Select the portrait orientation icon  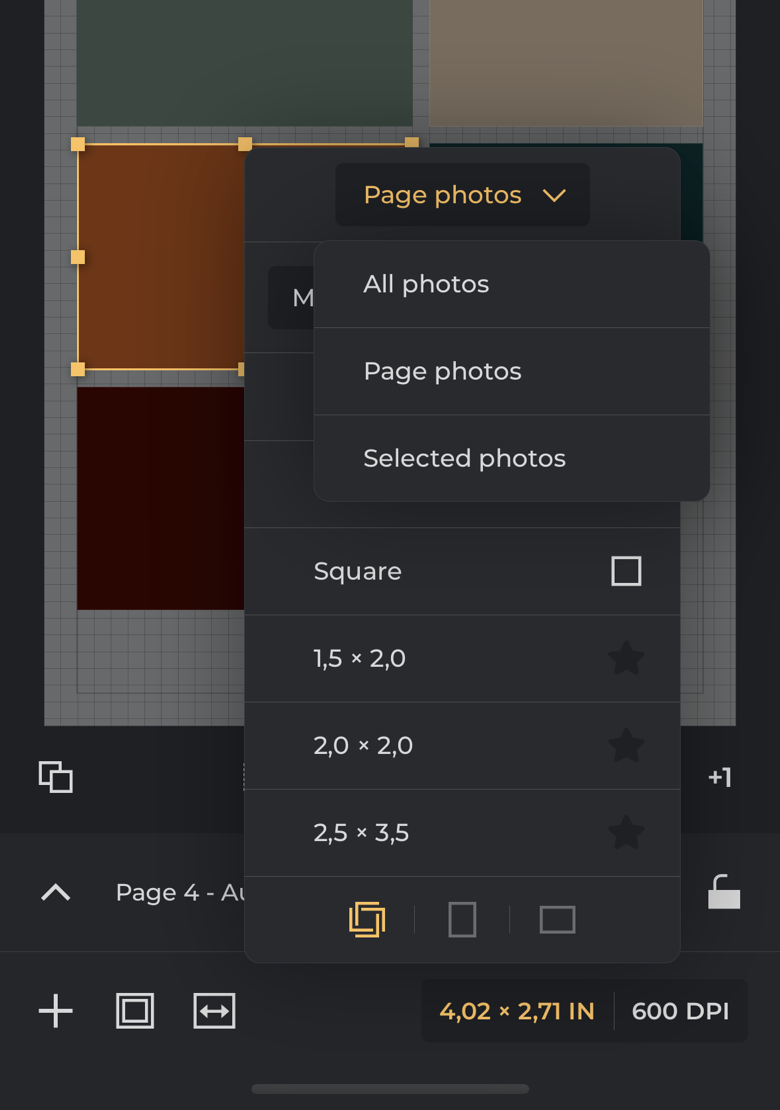[462, 919]
